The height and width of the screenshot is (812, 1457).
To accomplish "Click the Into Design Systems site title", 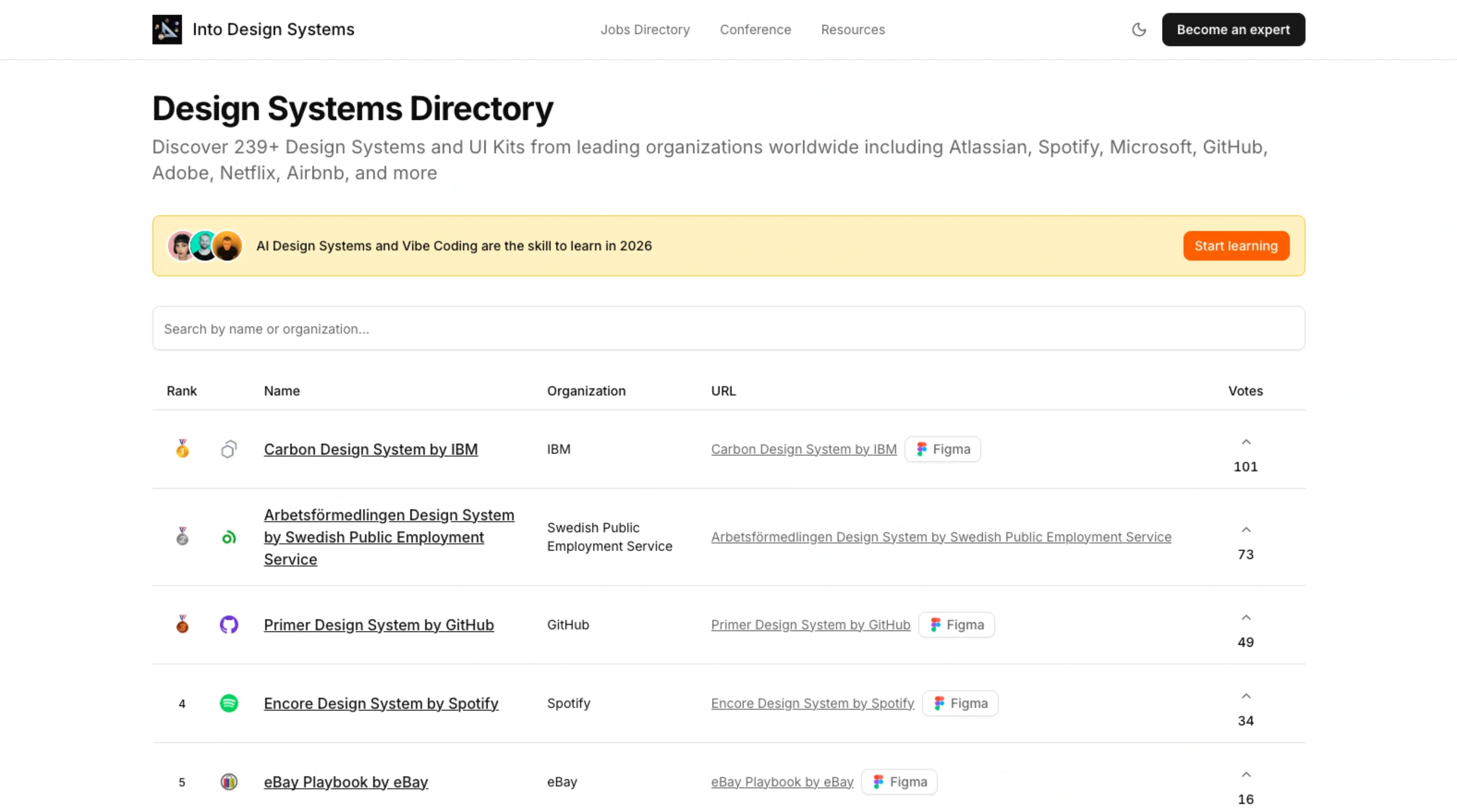I will pyautogui.click(x=273, y=30).
